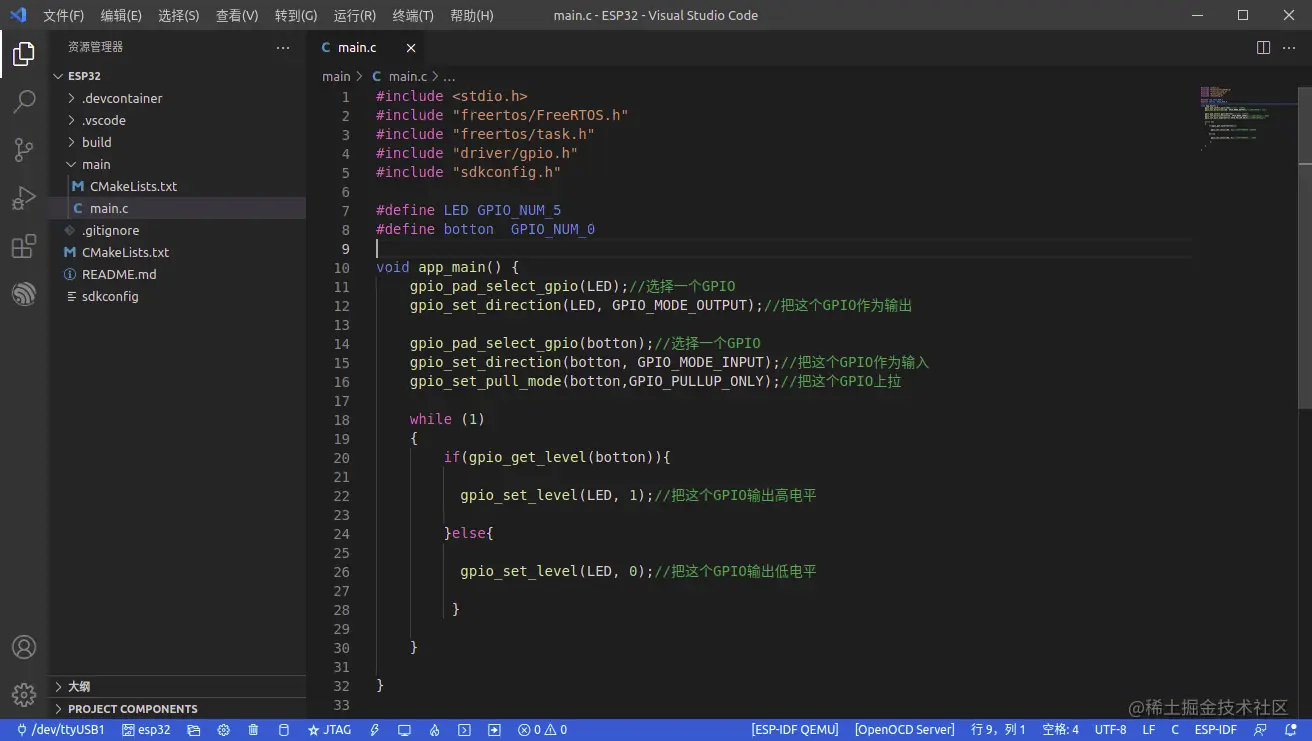Click the build project cylinder icon in status bar
This screenshot has height=741, width=1312.
click(283, 730)
